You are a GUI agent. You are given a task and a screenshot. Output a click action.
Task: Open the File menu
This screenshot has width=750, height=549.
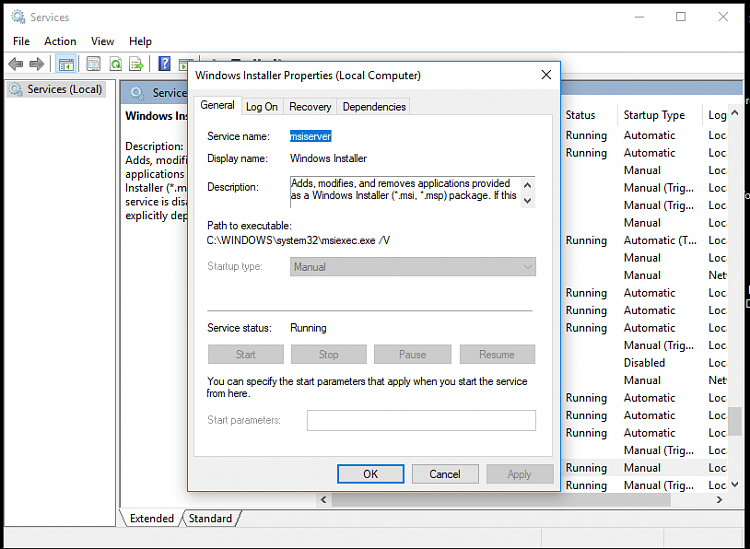[x=21, y=41]
